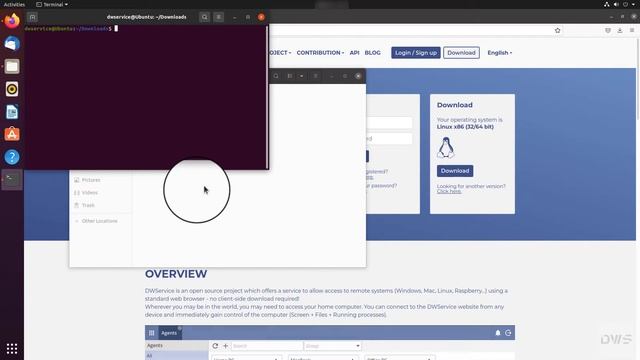Viewport: 640px width, 360px height.
Task: Click the Login / Sign up button
Action: point(416,53)
